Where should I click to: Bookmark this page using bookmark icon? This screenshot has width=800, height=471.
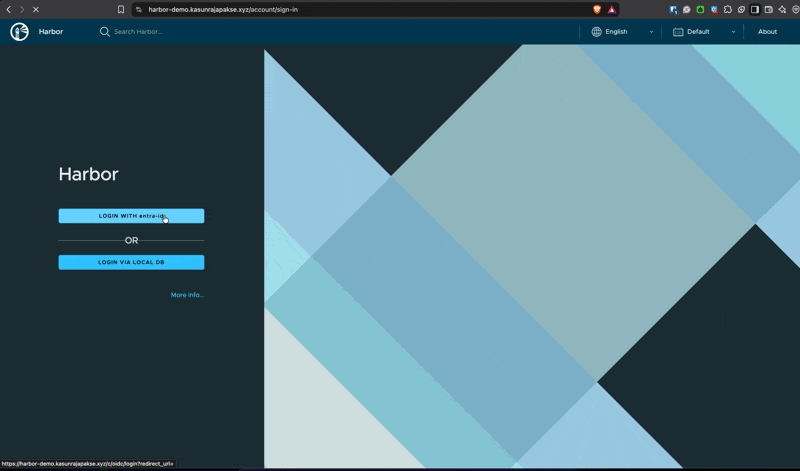coord(121,9)
